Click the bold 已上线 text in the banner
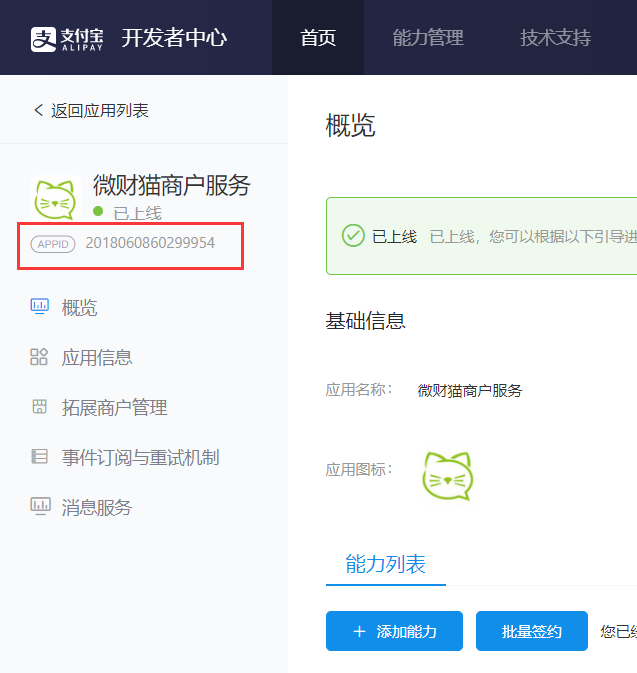The width and height of the screenshot is (637, 673). coord(394,236)
